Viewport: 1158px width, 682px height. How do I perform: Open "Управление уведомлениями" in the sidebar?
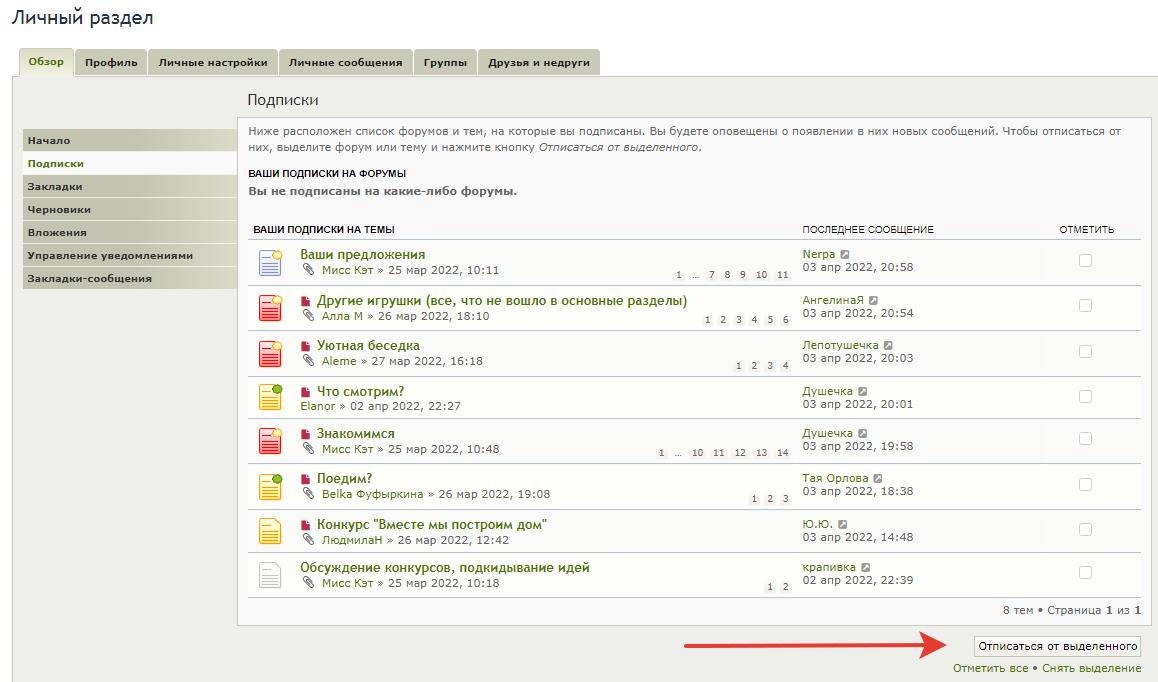(x=110, y=256)
